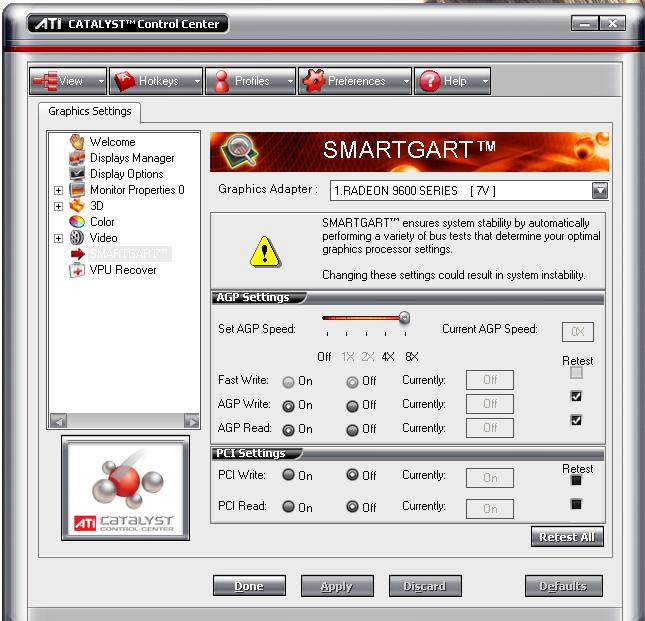Click the VPU Recover first-aid icon
The height and width of the screenshot is (621, 645).
[77, 270]
